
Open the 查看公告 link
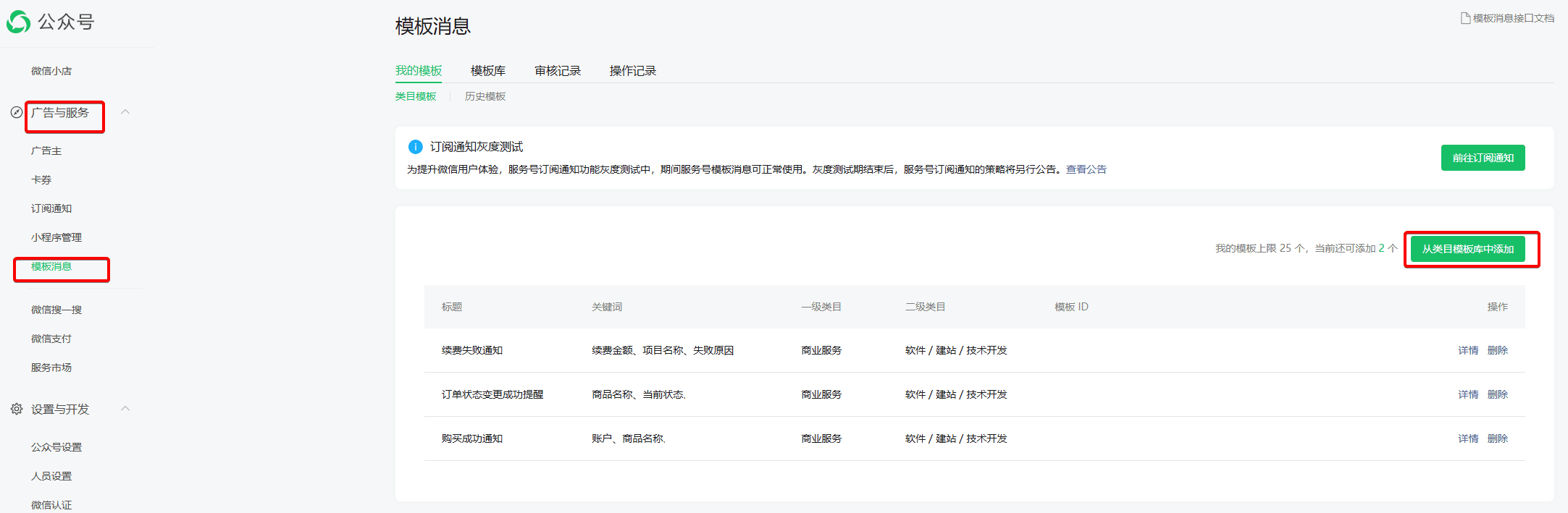(1086, 169)
